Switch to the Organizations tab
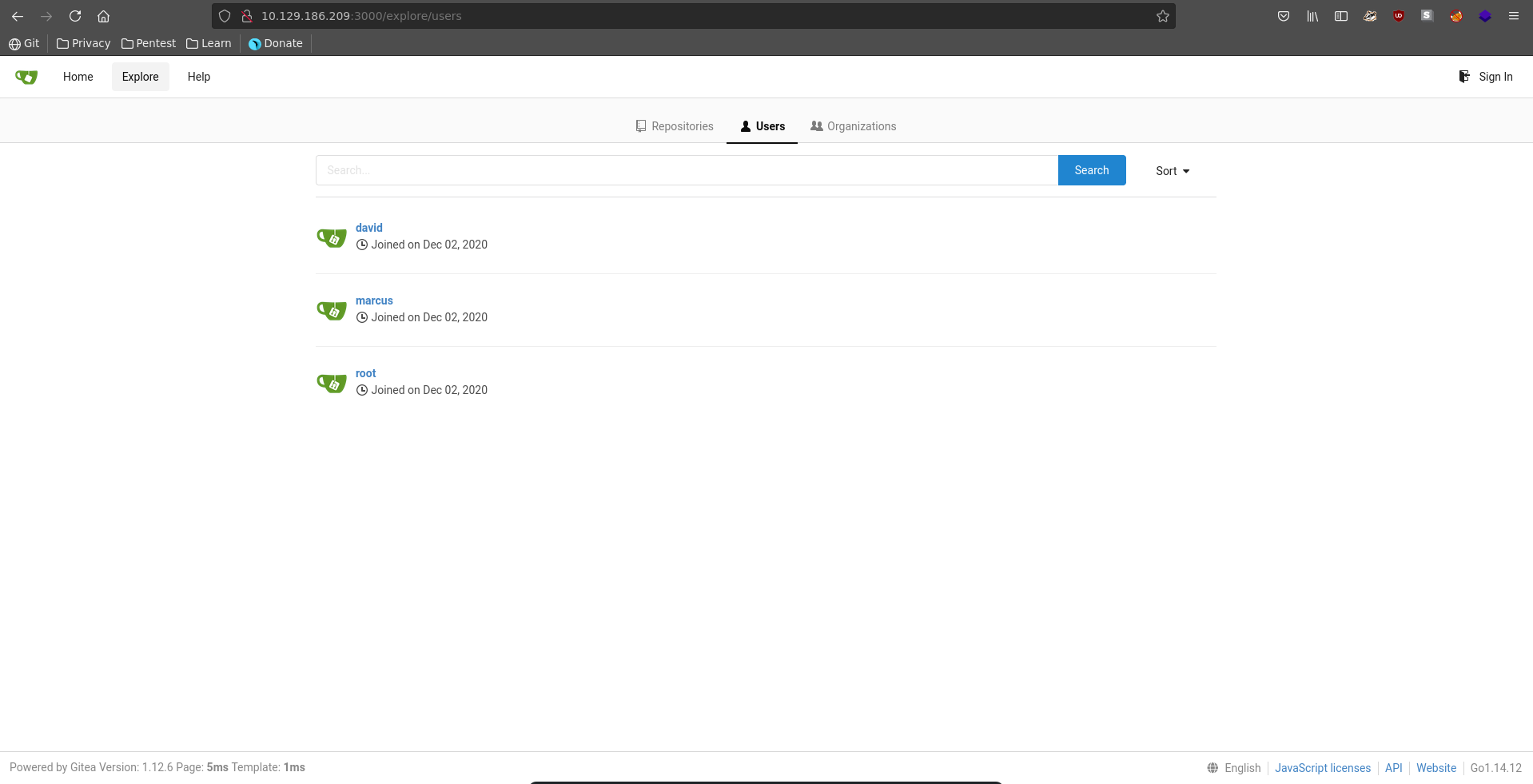This screenshot has height=784, width=1533. click(853, 126)
